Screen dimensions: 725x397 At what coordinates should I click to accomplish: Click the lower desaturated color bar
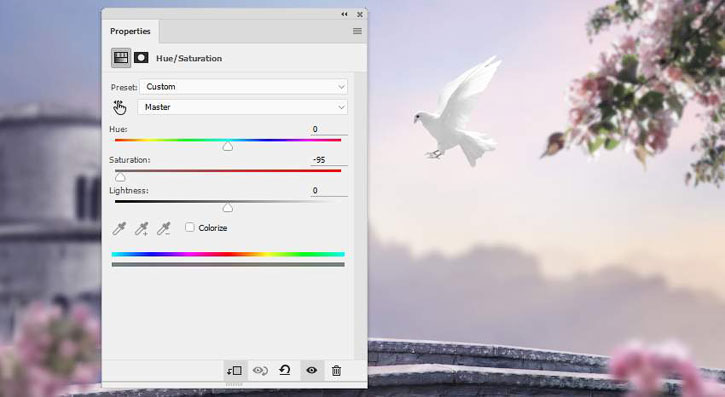click(x=228, y=265)
